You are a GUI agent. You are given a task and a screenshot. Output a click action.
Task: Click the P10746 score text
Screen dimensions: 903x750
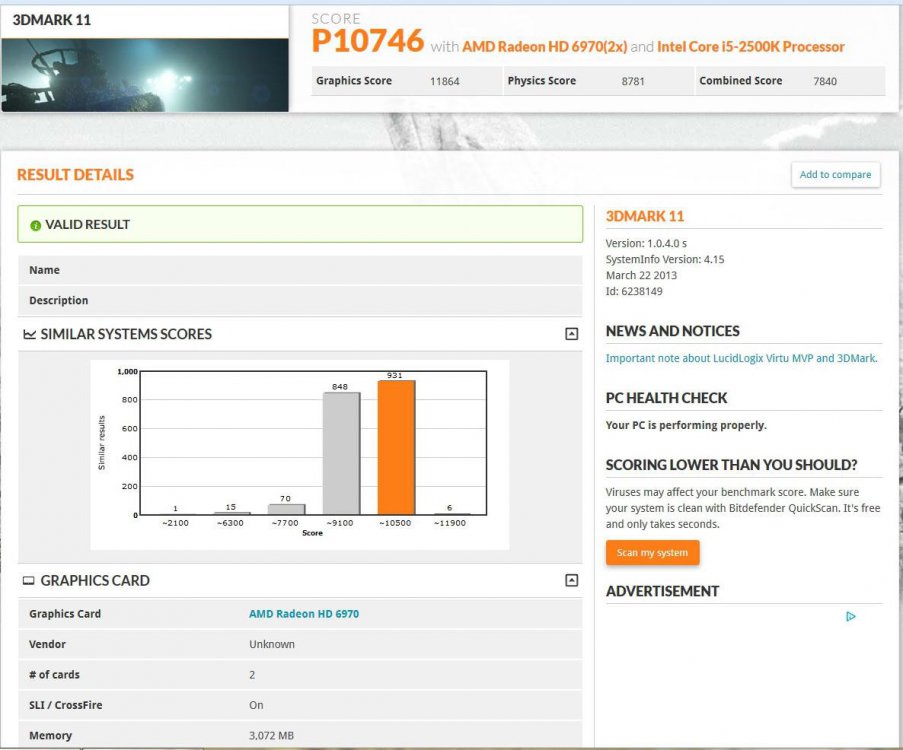point(367,41)
